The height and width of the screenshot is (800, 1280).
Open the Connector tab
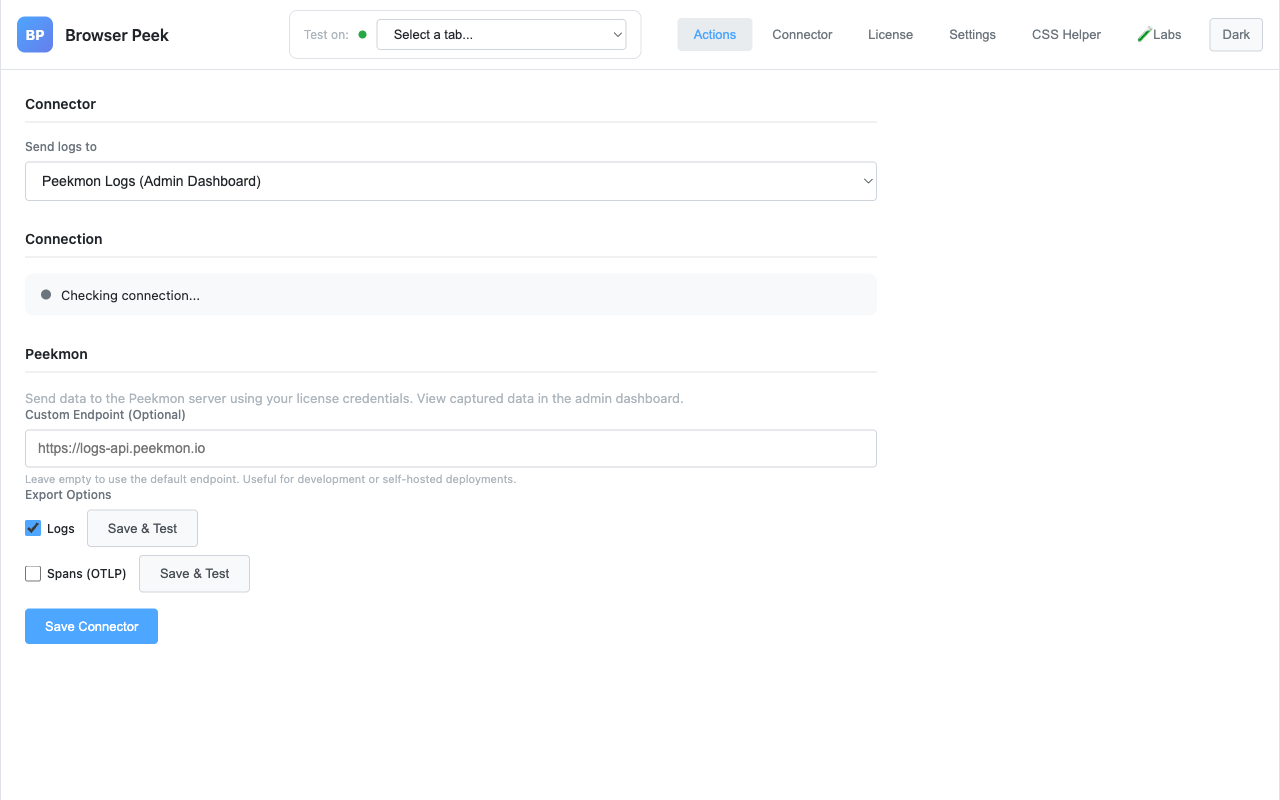click(802, 35)
